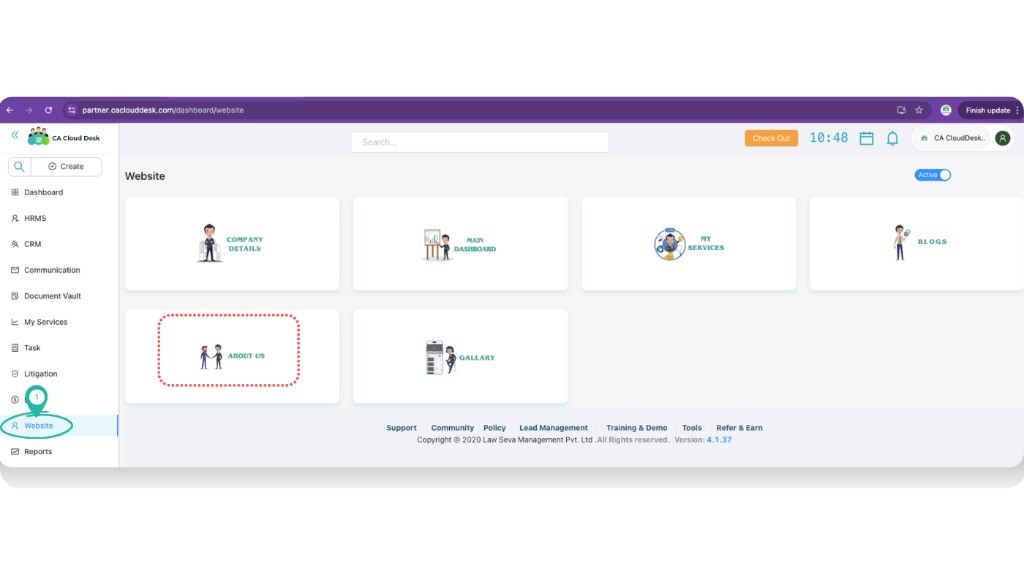
Task: Select the My Services chart icon
Action: (x=15, y=321)
